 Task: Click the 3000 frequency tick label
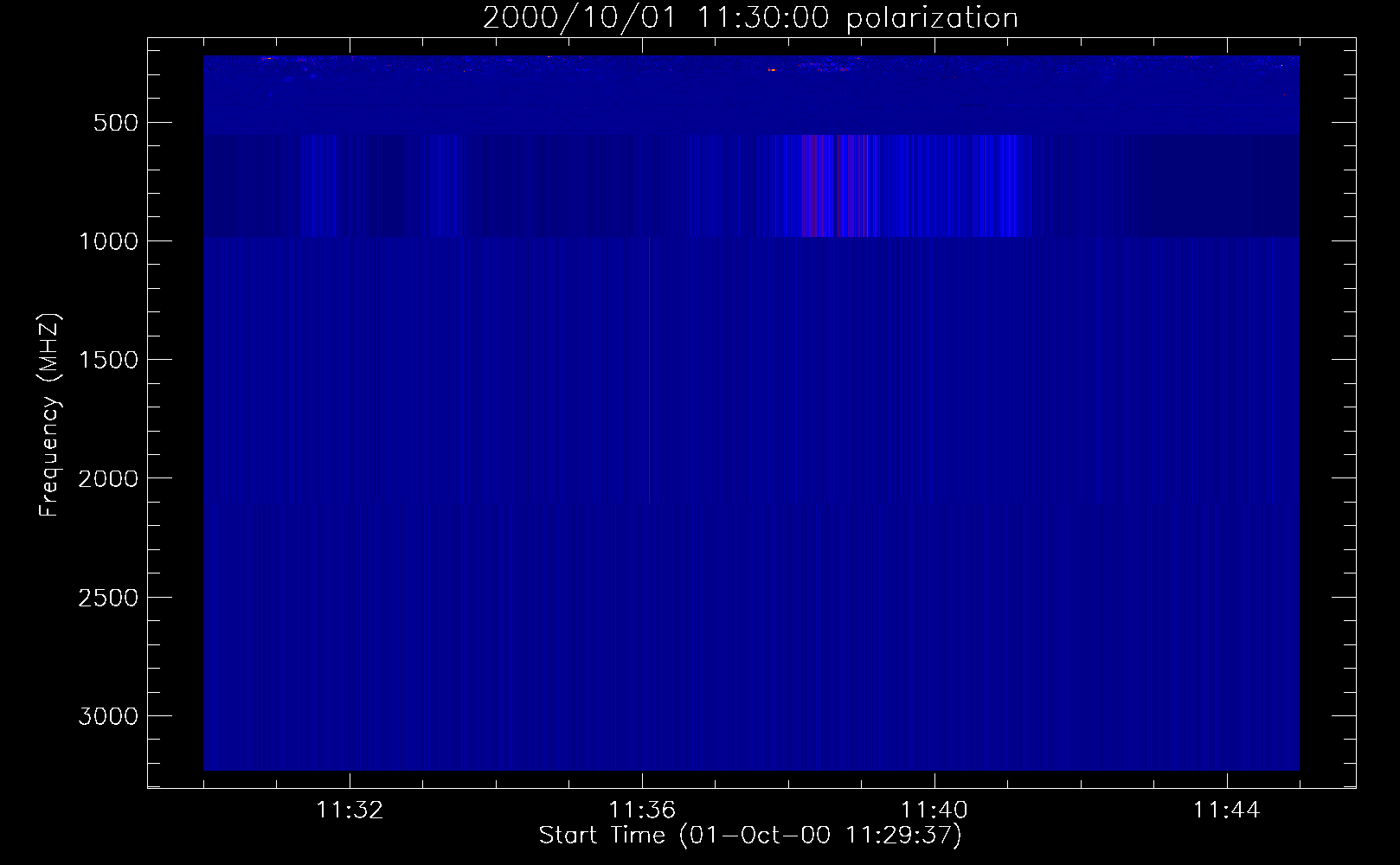point(108,716)
